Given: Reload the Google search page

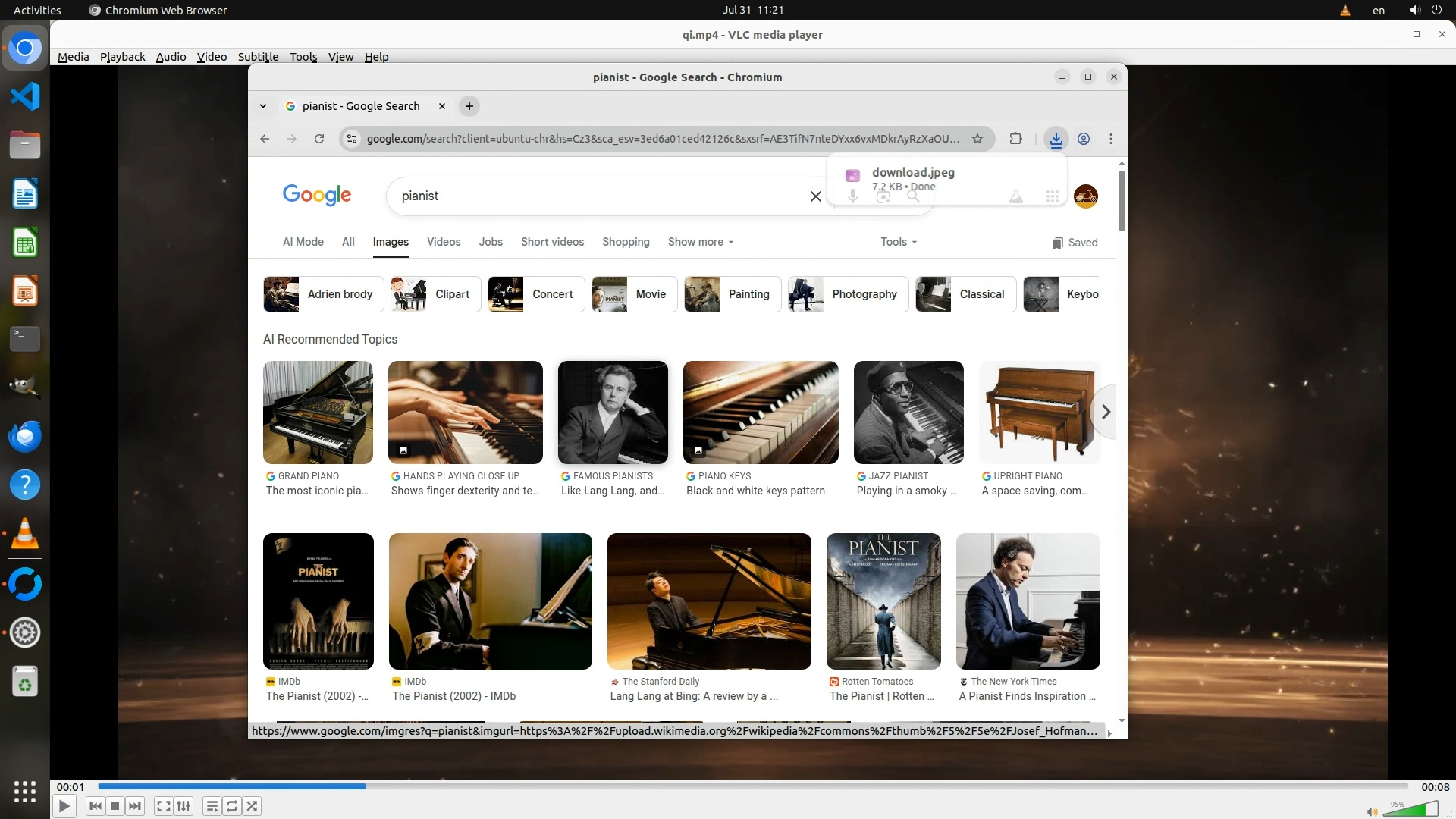Looking at the screenshot, I should click(x=319, y=139).
